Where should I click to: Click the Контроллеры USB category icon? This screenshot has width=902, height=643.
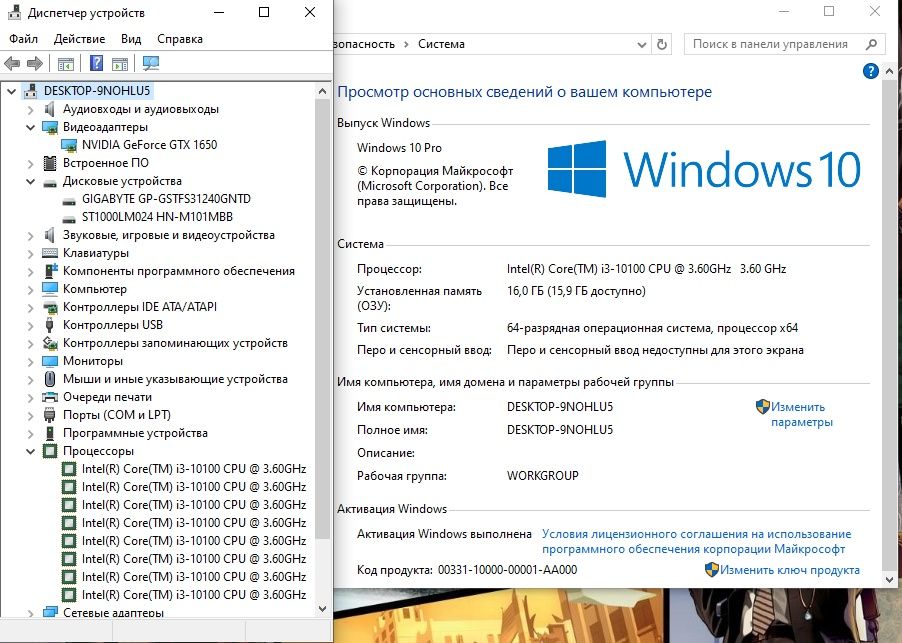coord(50,325)
